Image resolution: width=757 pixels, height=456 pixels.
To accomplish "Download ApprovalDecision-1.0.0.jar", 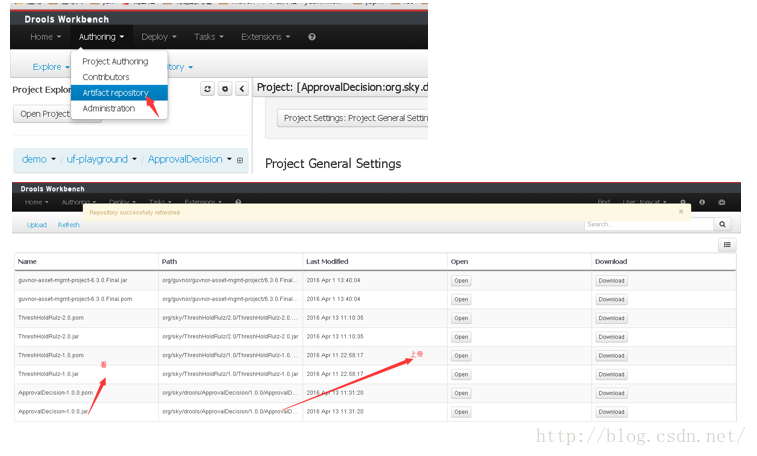I will pos(611,412).
